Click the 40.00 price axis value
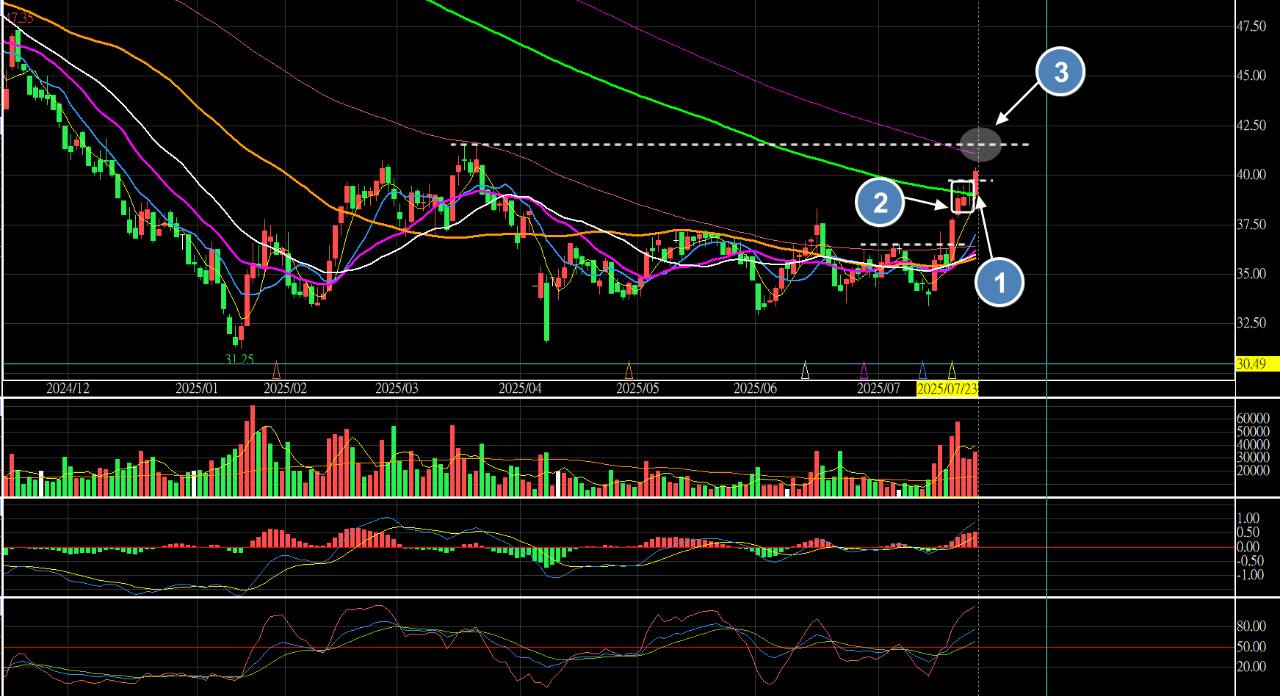1280x696 pixels. [1253, 174]
